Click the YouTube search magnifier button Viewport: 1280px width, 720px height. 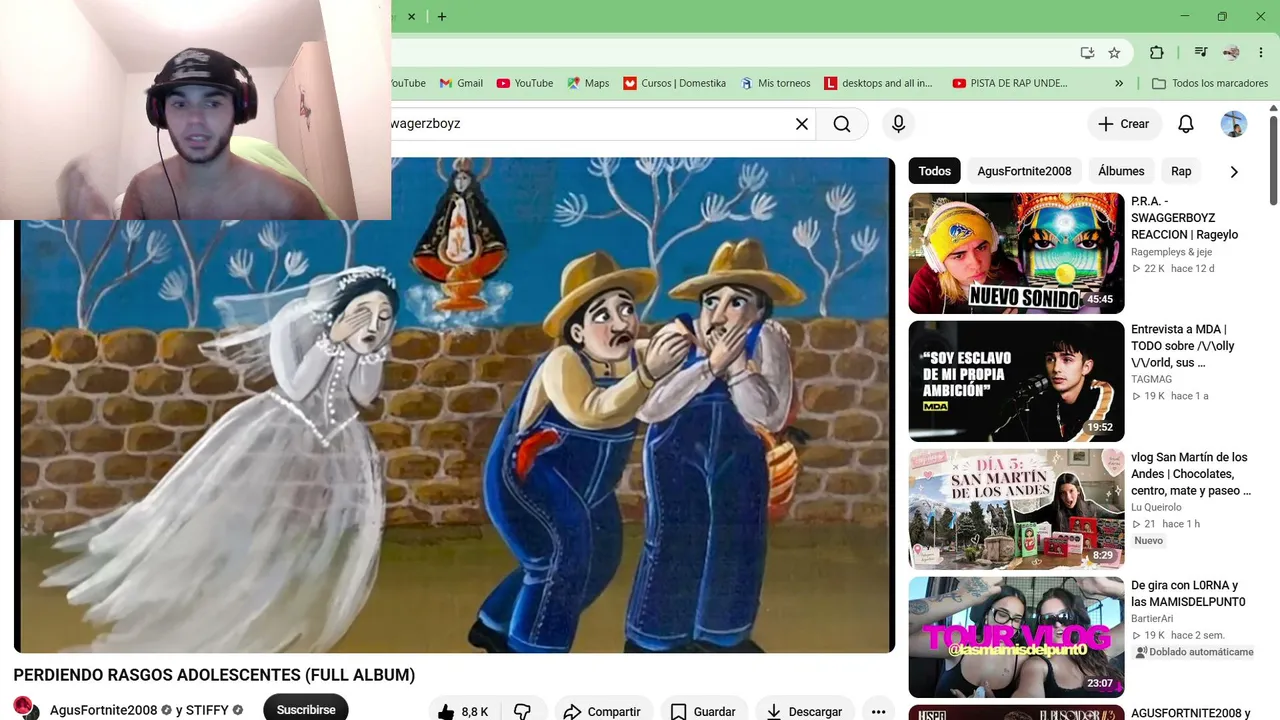tap(842, 124)
